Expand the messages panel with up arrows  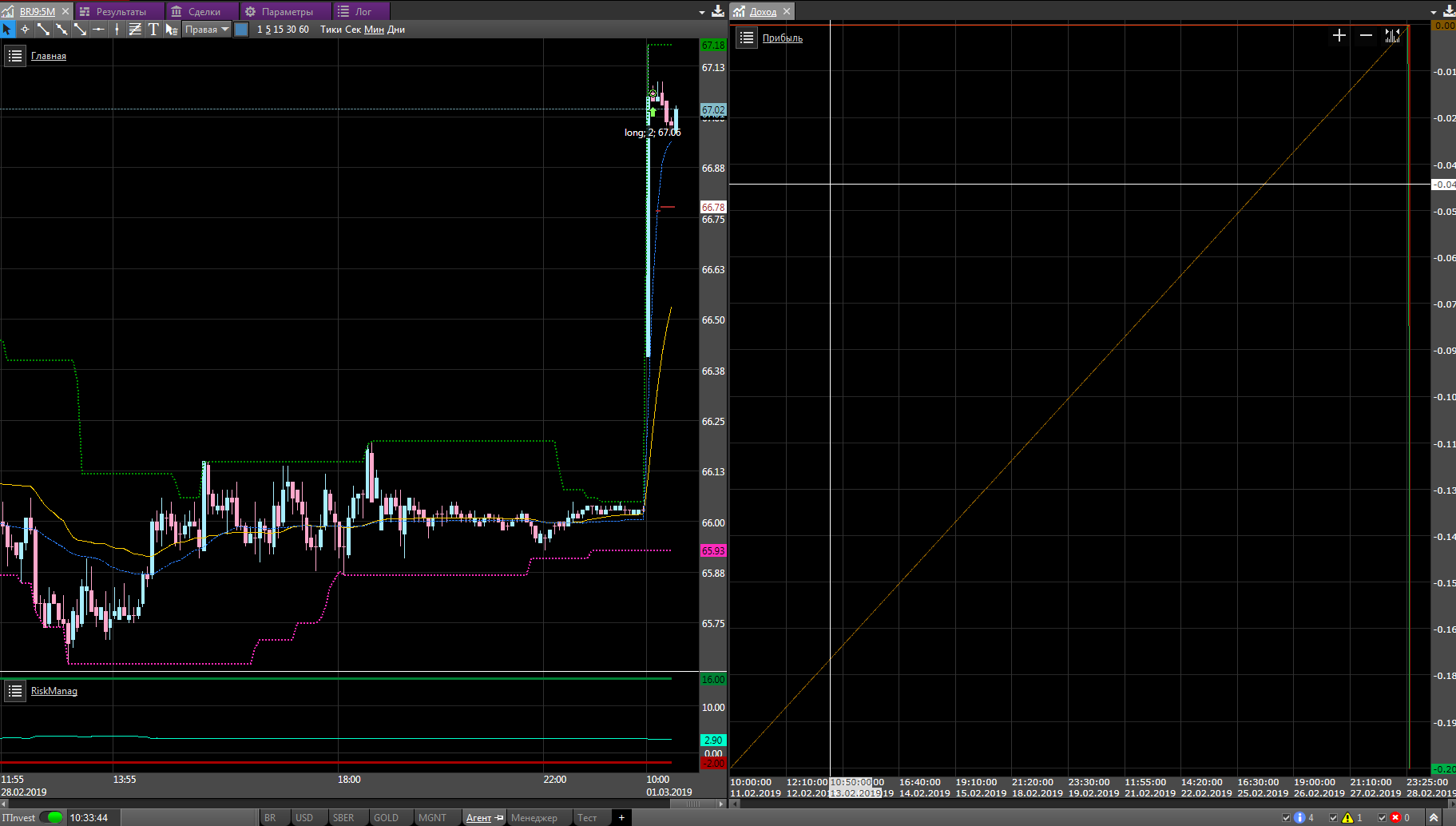coord(1434,817)
